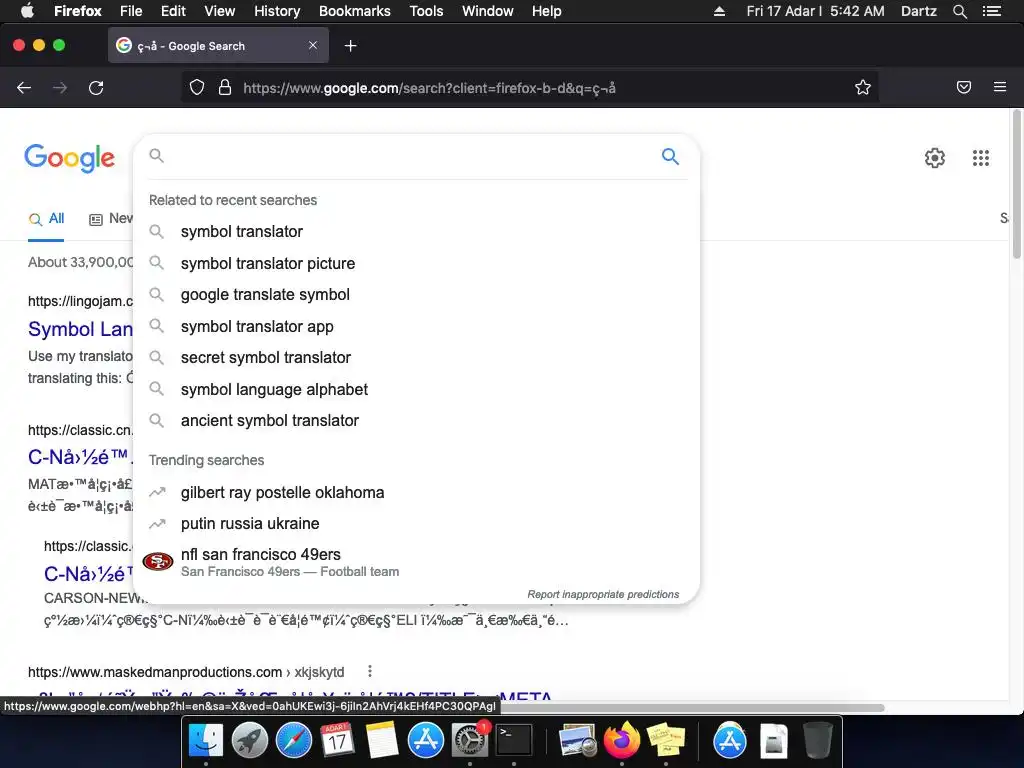
Task: Open the Tools menu
Action: click(426, 11)
